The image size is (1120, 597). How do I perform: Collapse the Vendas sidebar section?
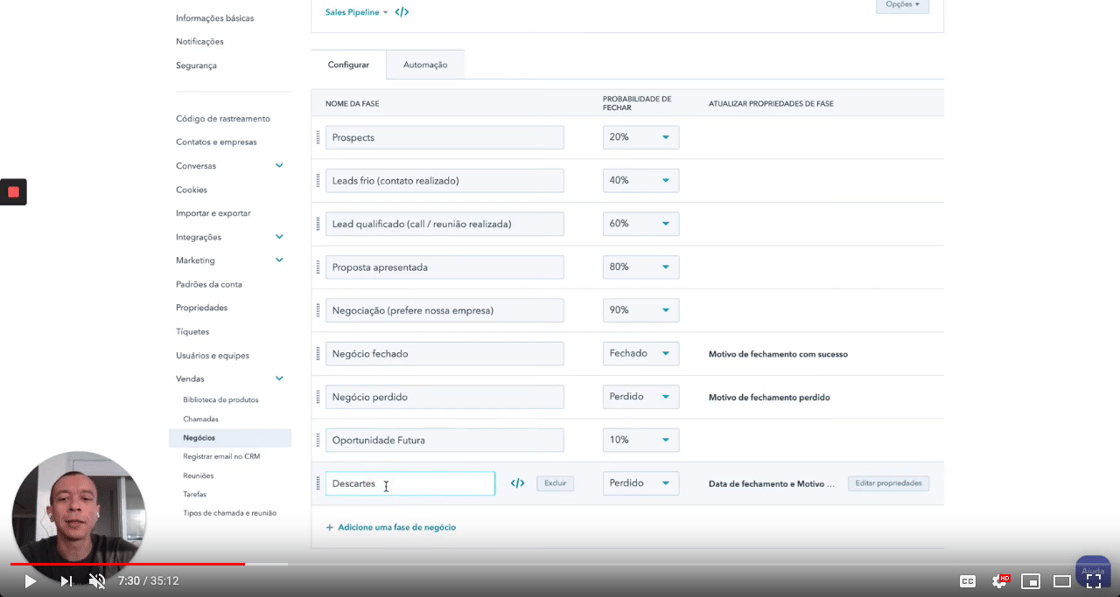coord(279,378)
